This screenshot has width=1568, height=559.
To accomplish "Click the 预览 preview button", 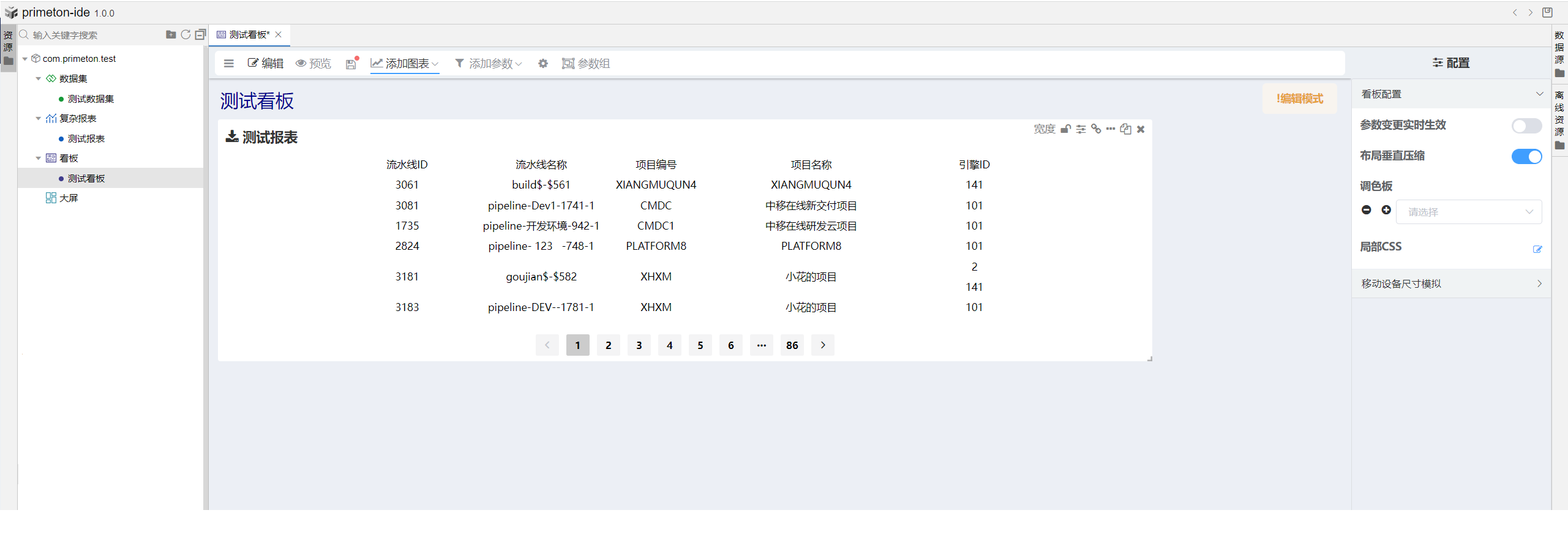I will coord(313,64).
